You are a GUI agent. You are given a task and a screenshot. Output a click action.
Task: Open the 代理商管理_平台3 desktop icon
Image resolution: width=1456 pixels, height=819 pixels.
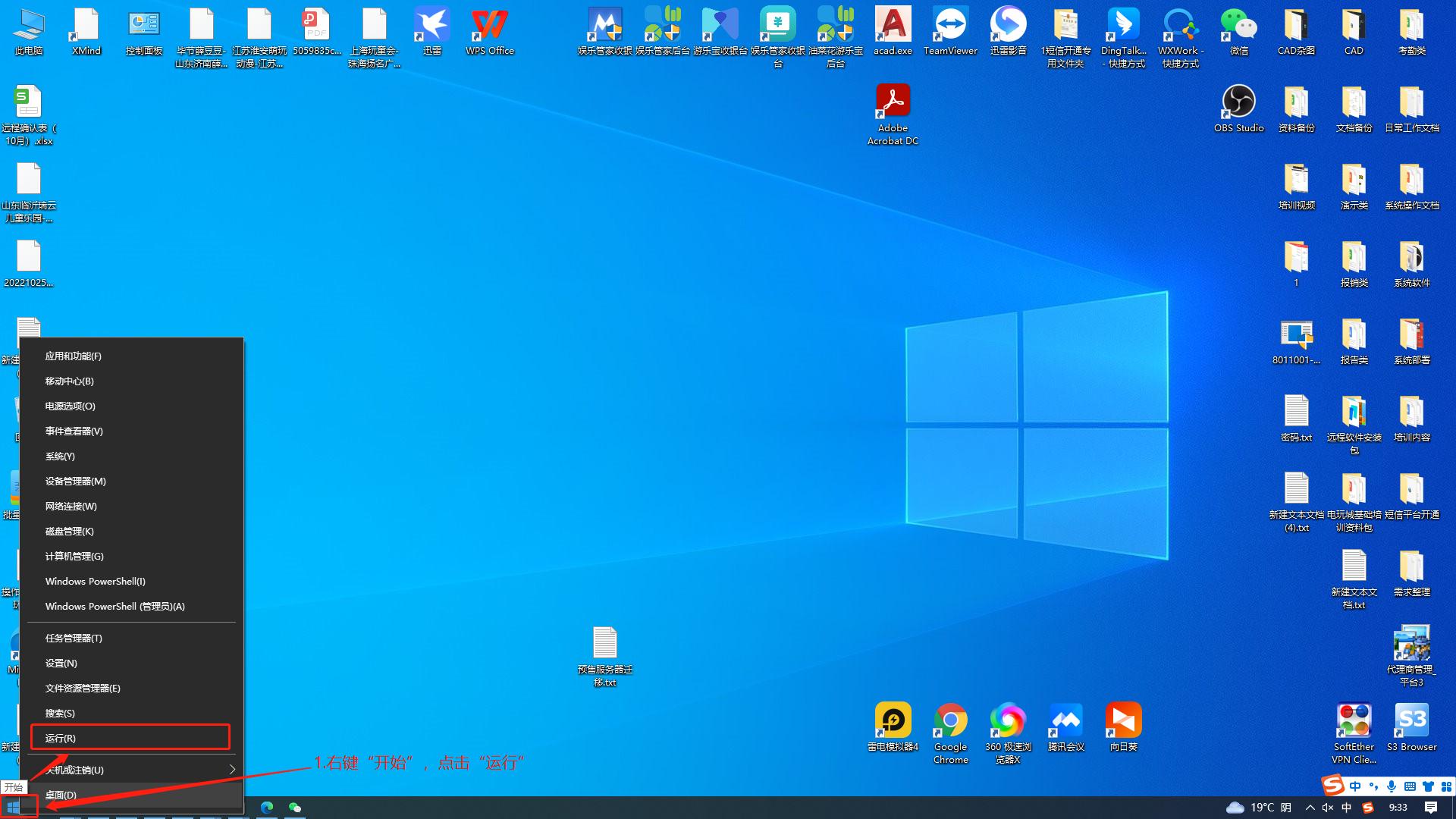tap(1412, 657)
